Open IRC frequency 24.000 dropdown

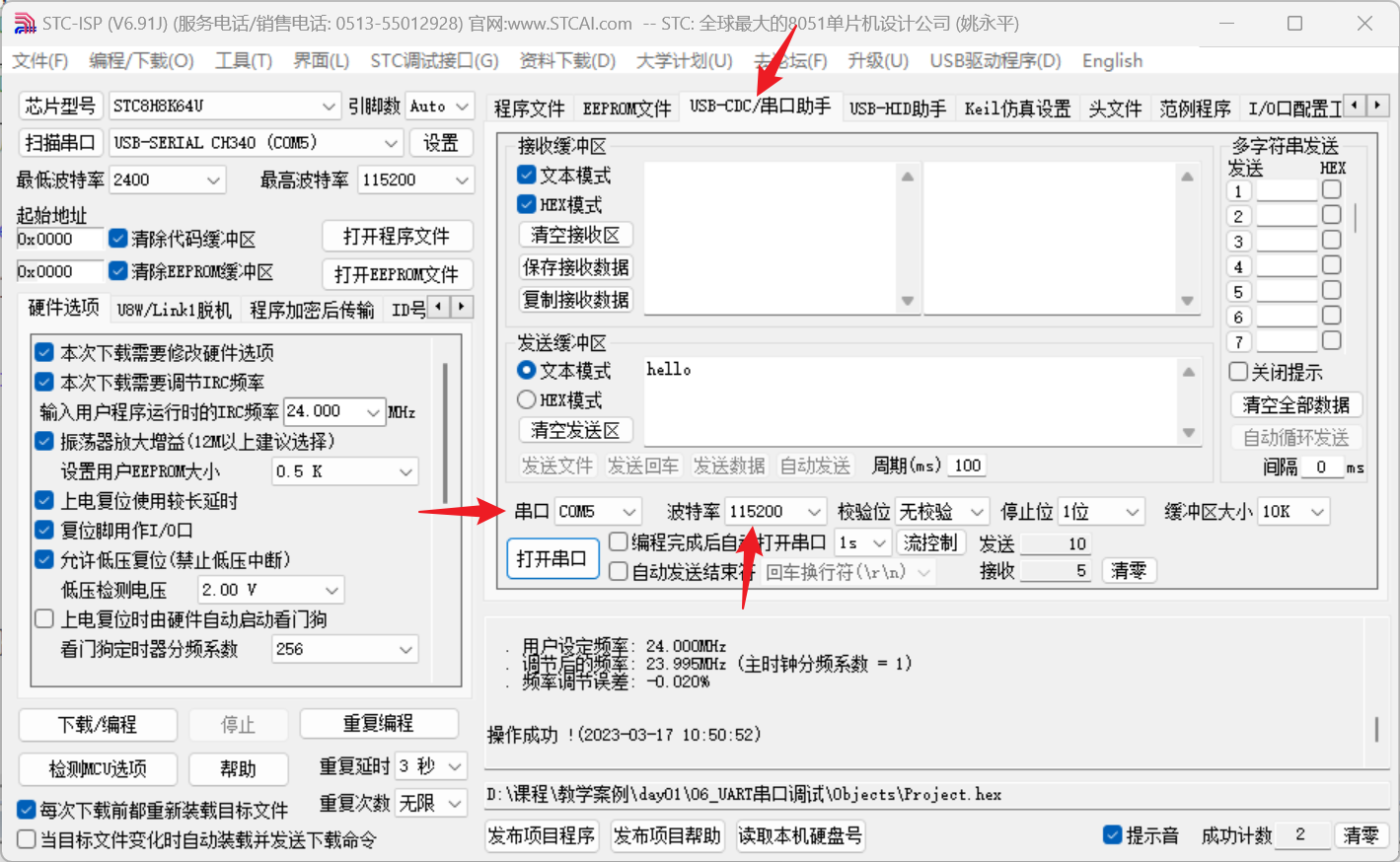click(334, 411)
